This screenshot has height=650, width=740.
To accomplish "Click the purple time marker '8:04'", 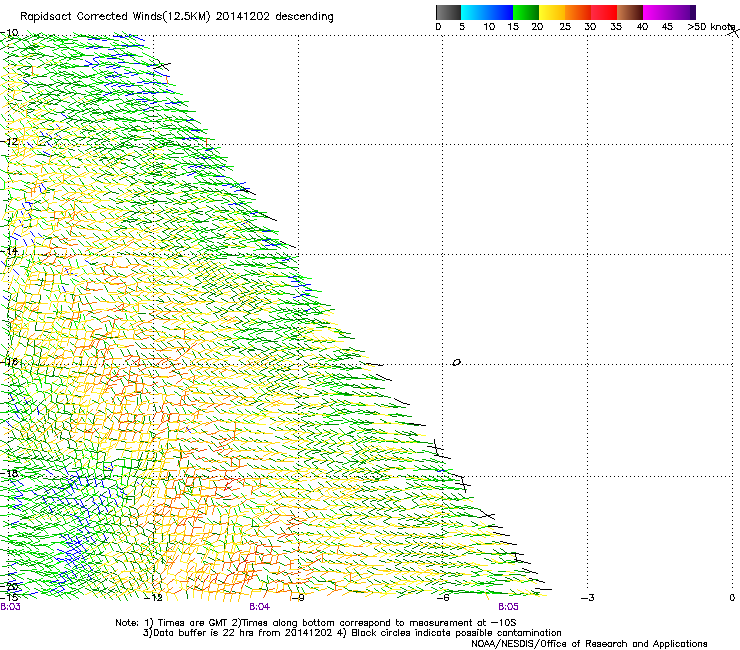I will (260, 607).
